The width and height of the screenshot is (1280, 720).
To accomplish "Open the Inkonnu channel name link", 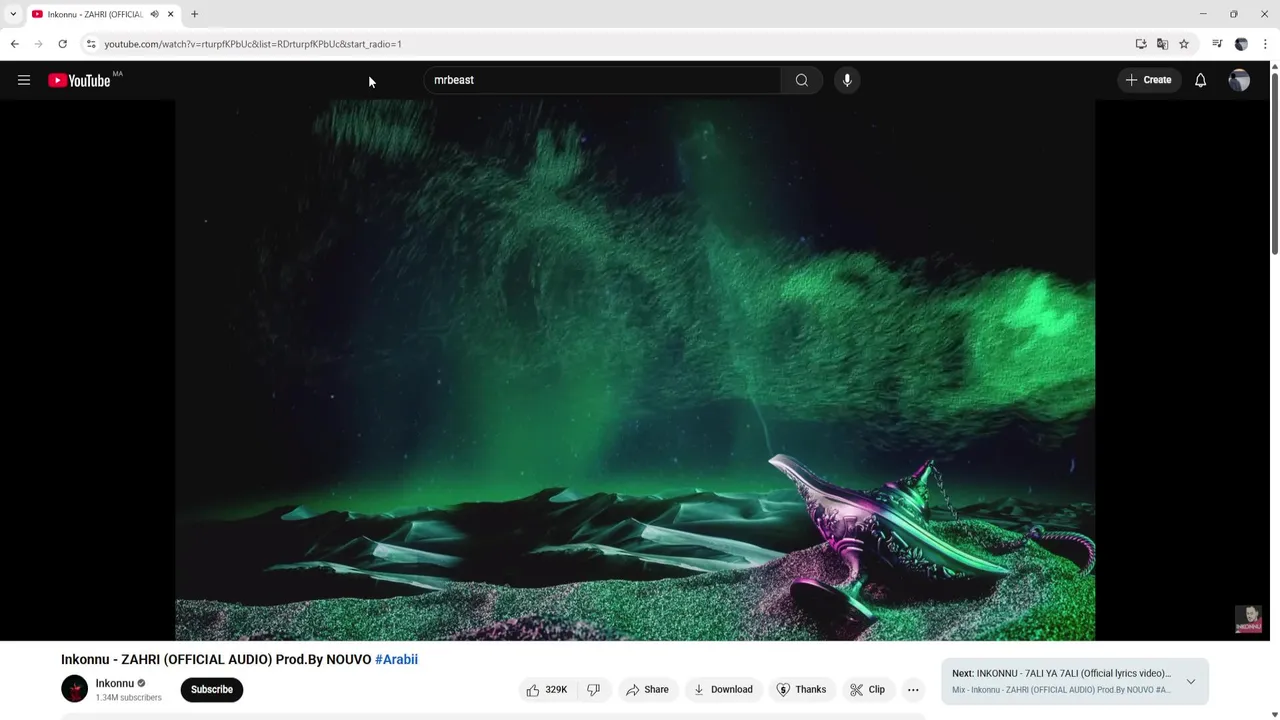I will coord(115,683).
